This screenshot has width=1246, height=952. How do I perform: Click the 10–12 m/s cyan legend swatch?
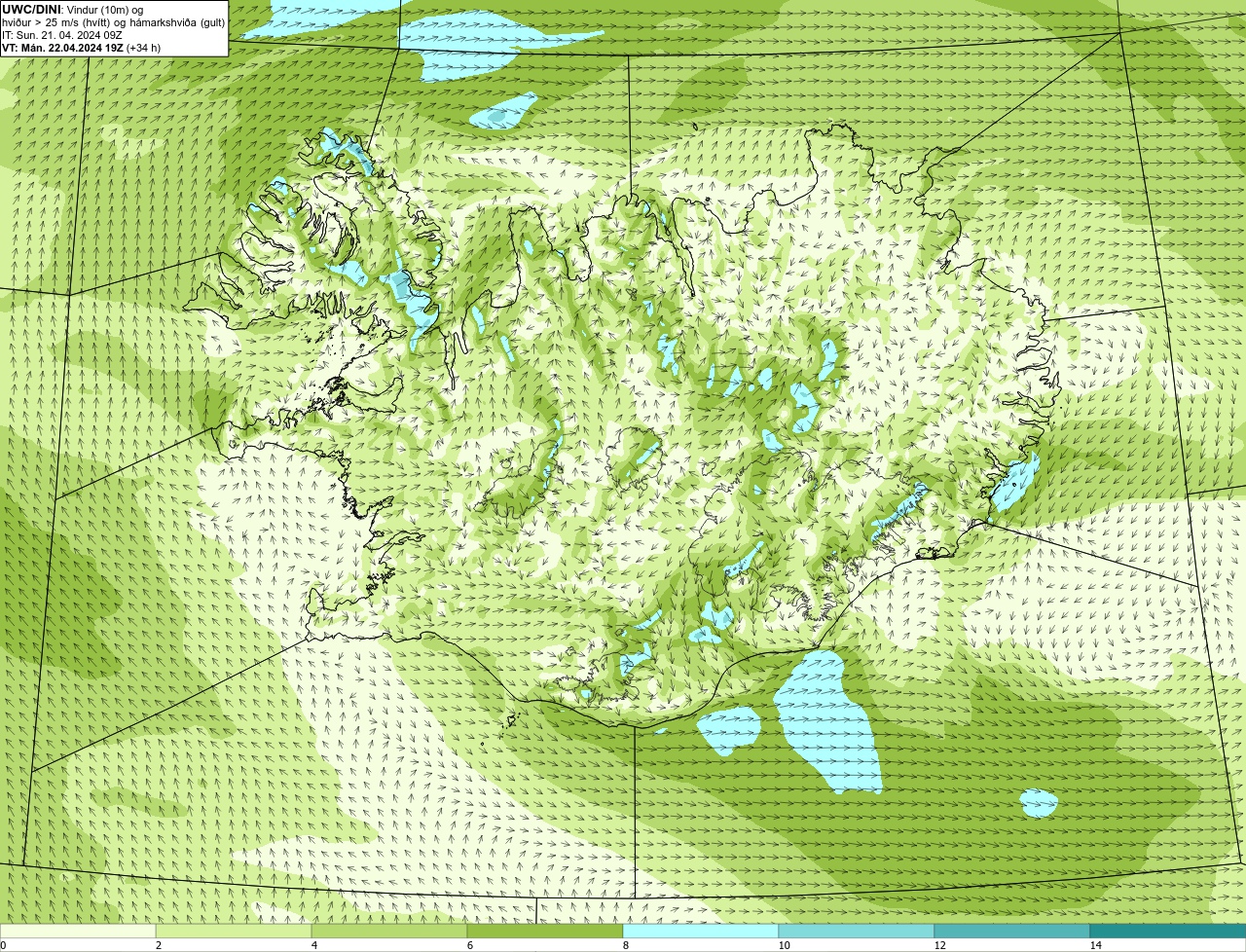tap(857, 931)
